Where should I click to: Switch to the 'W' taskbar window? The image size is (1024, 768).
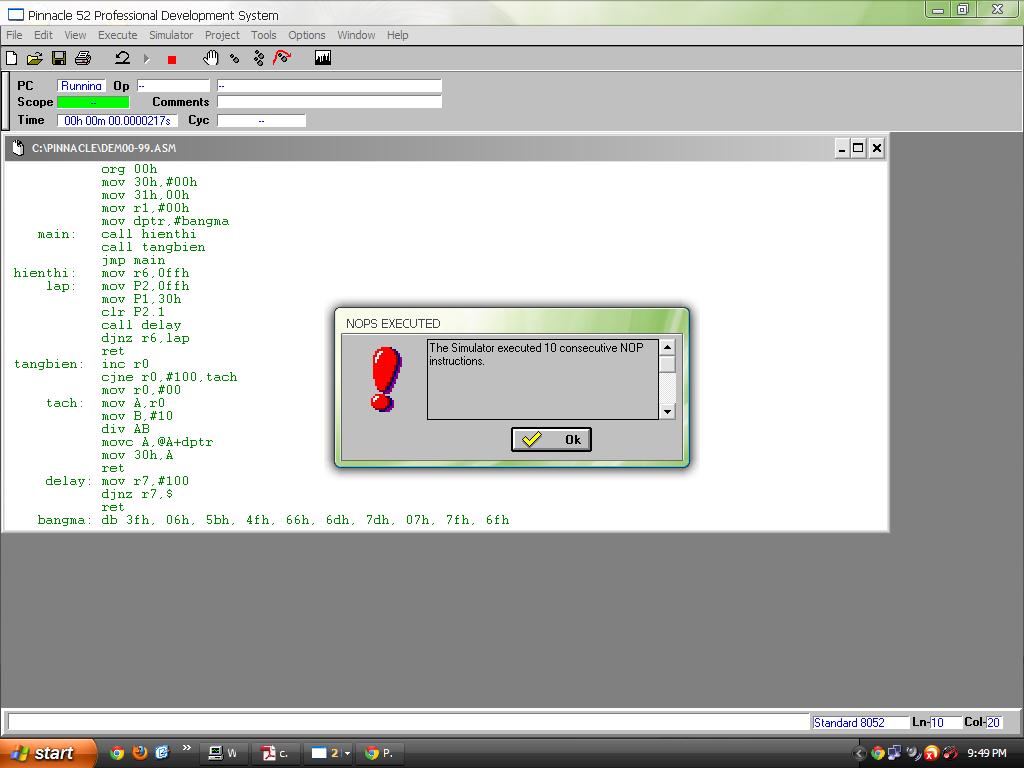(222, 753)
